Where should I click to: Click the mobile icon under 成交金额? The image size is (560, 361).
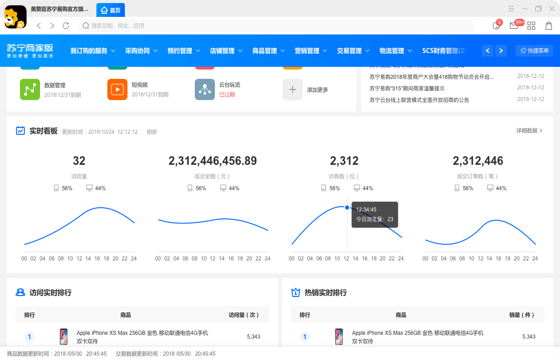pyautogui.click(x=190, y=188)
